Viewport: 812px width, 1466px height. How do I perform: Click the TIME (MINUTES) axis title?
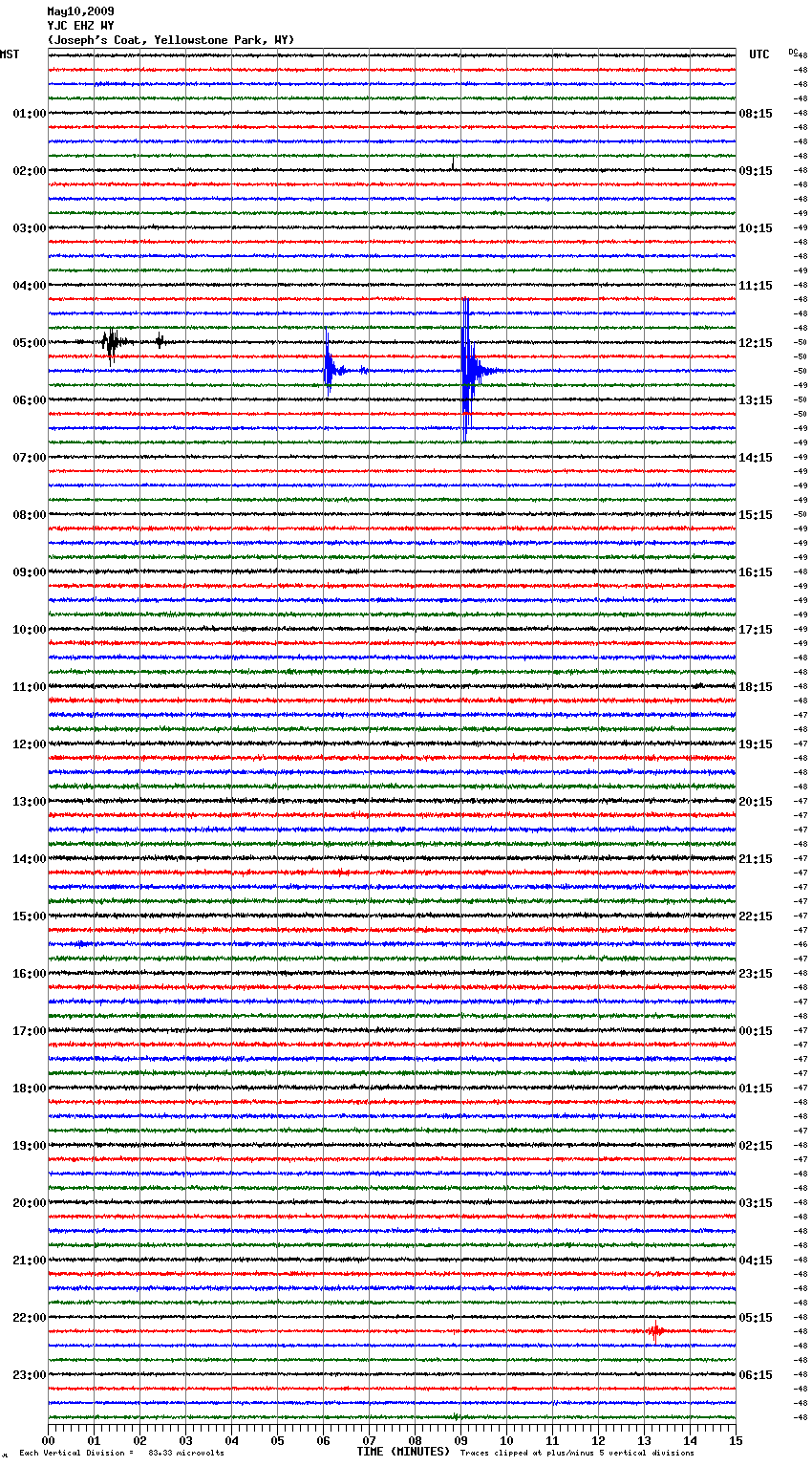[x=403, y=1452]
